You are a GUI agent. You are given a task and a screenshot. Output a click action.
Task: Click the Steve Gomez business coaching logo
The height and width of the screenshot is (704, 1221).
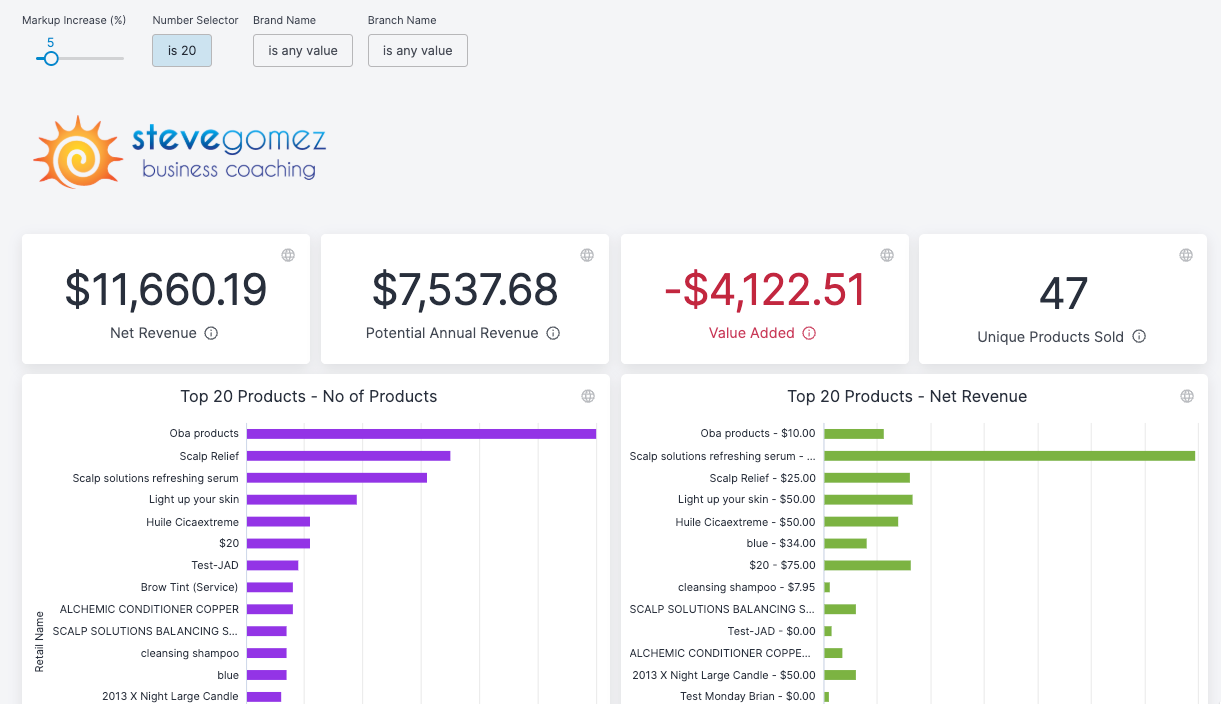coord(180,152)
